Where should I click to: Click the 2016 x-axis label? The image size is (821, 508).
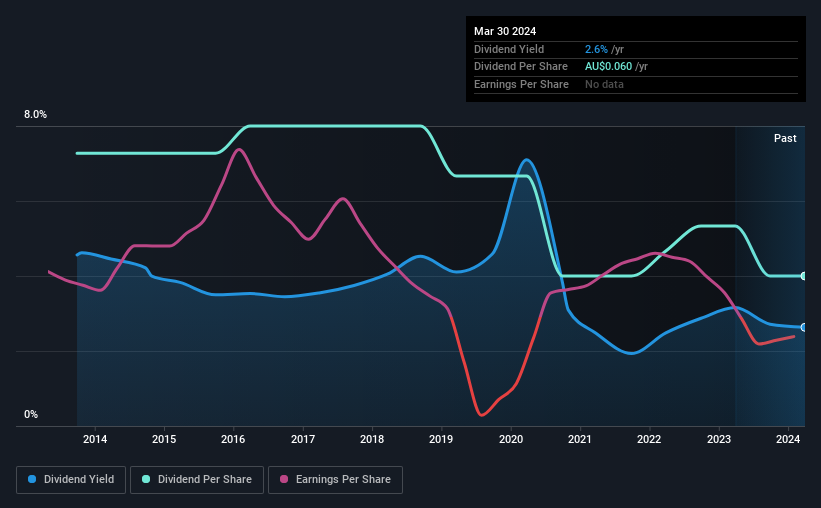coord(233,439)
